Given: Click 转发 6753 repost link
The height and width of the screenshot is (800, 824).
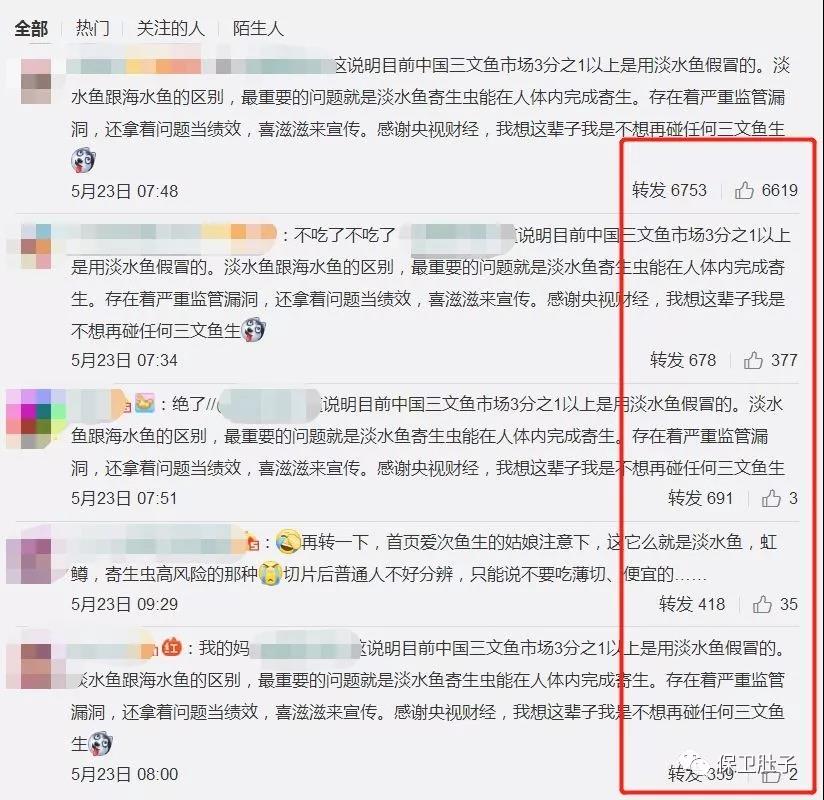Looking at the screenshot, I should [670, 190].
